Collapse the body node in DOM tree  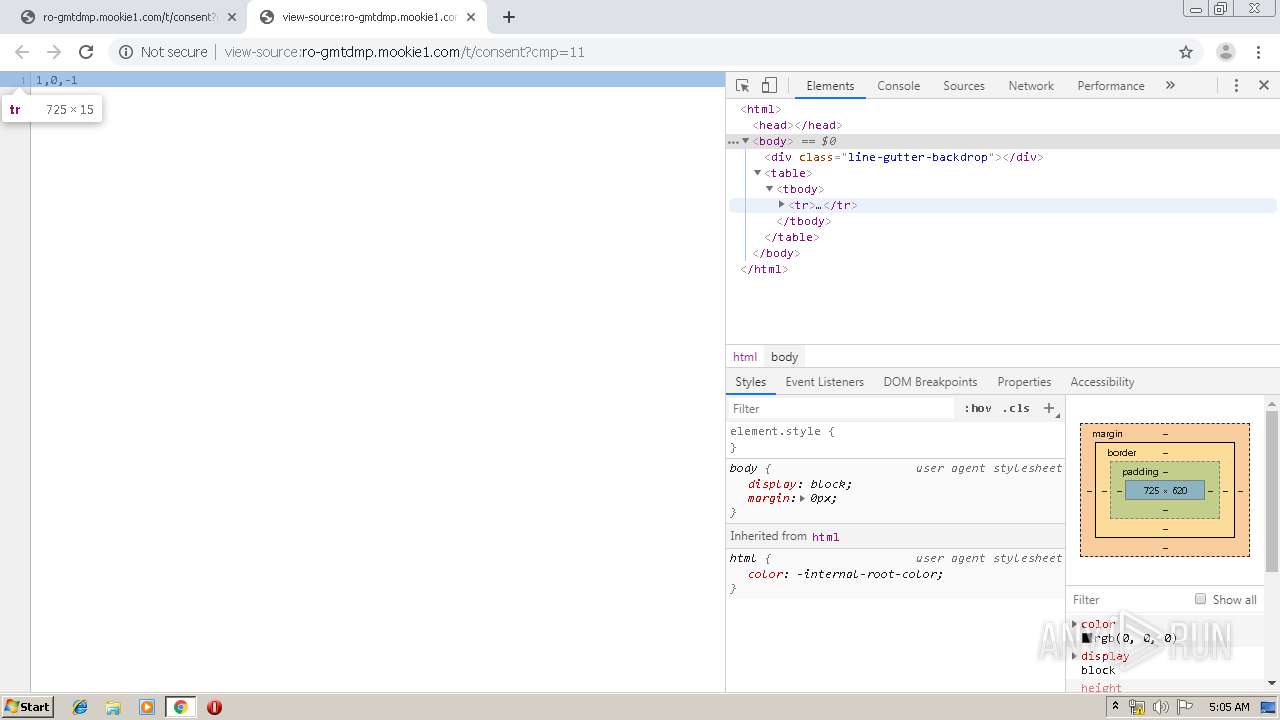click(x=745, y=141)
